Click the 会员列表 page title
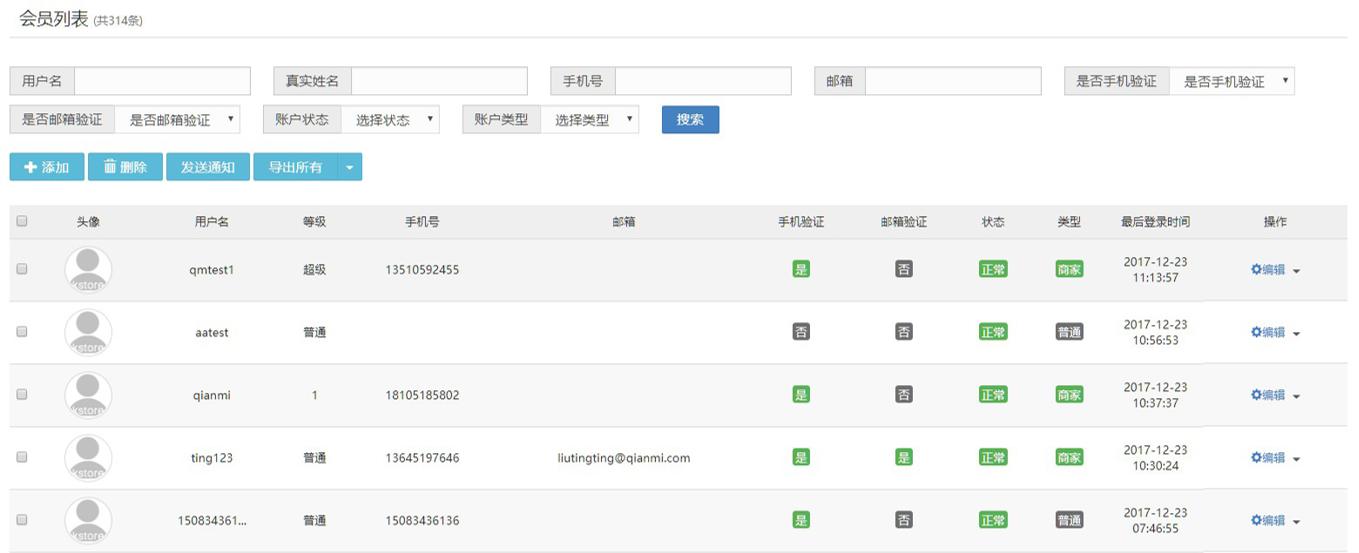 (x=54, y=18)
